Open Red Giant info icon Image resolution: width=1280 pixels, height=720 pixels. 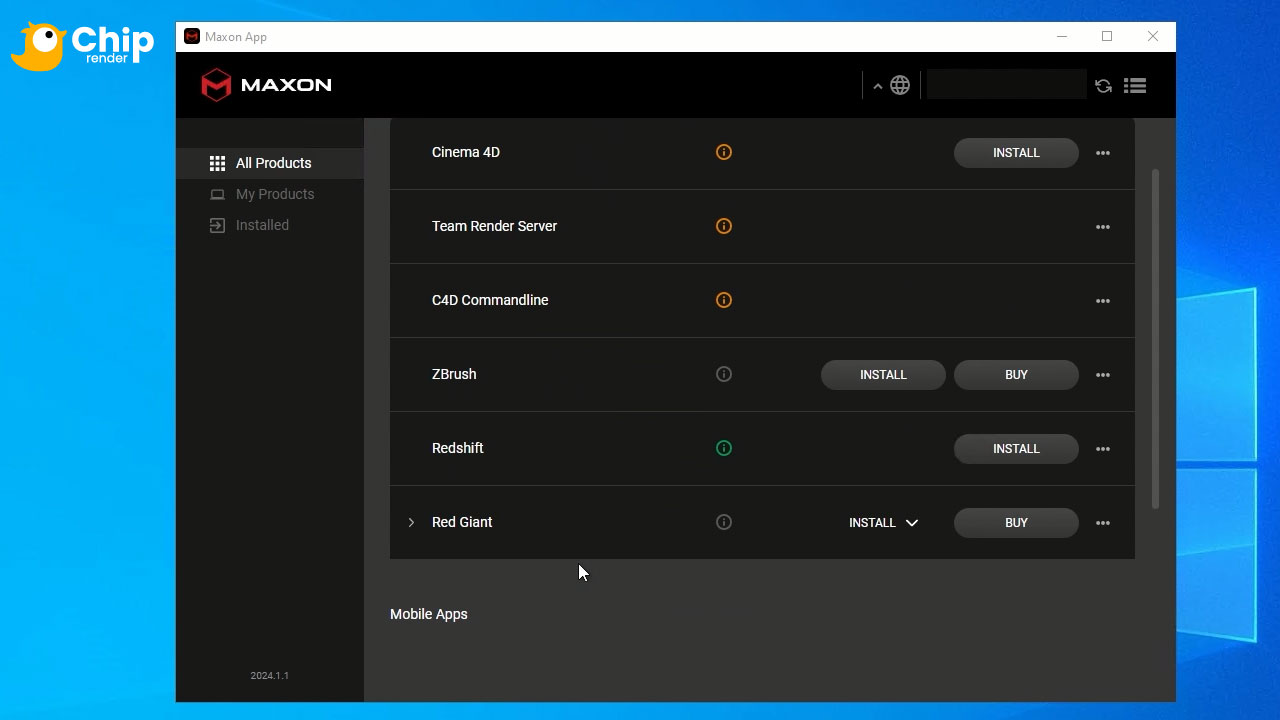[724, 522]
